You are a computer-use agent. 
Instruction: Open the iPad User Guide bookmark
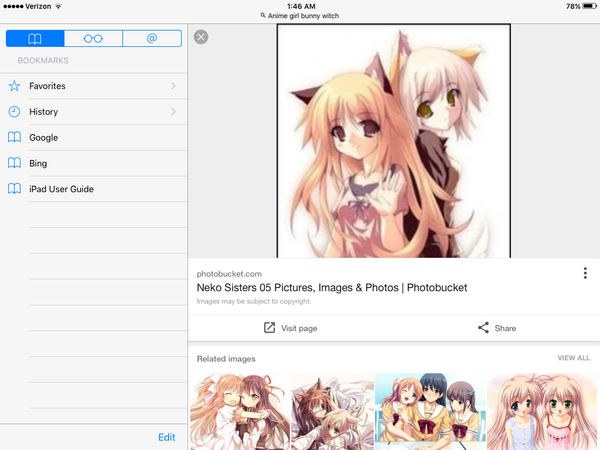click(94, 189)
